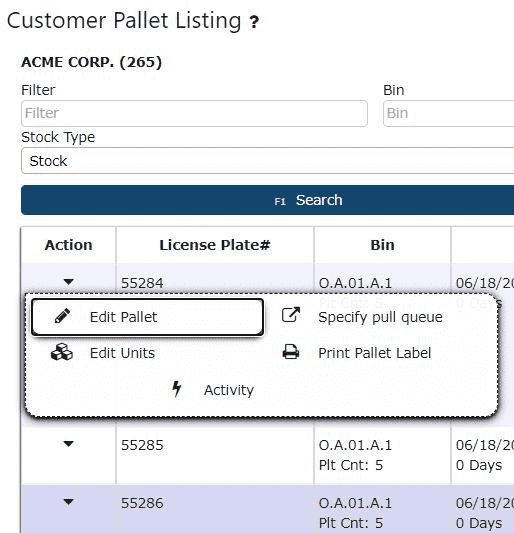The height and width of the screenshot is (533, 514).
Task: Click the pencil icon for Edit Pallet
Action: pos(63,316)
